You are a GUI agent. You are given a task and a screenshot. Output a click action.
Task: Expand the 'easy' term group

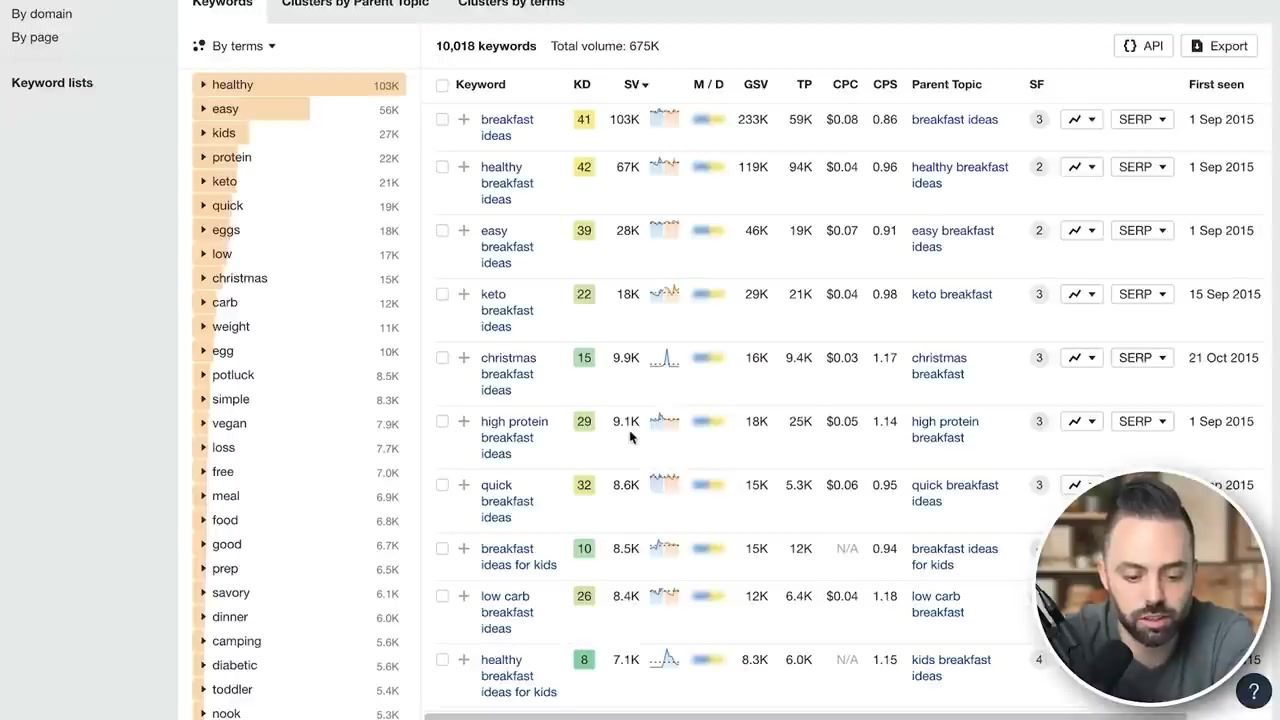click(x=203, y=109)
